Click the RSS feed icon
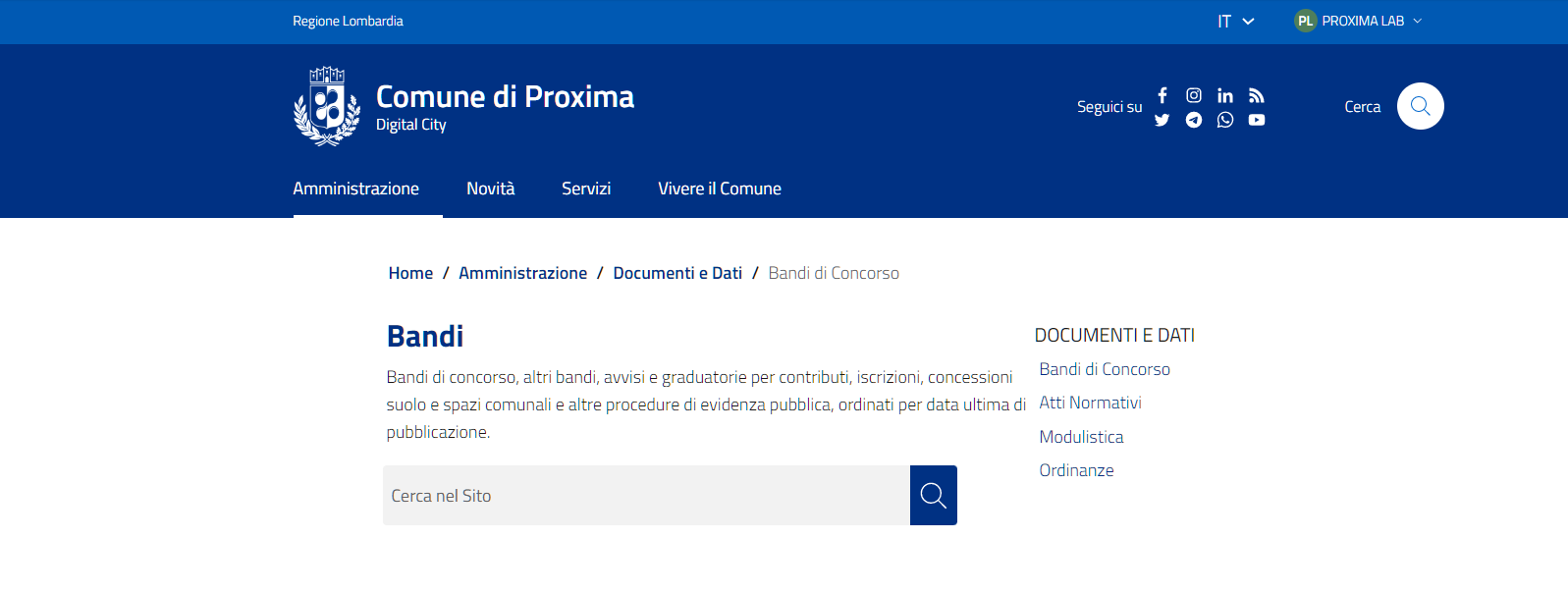1568x593 pixels. tap(1257, 95)
